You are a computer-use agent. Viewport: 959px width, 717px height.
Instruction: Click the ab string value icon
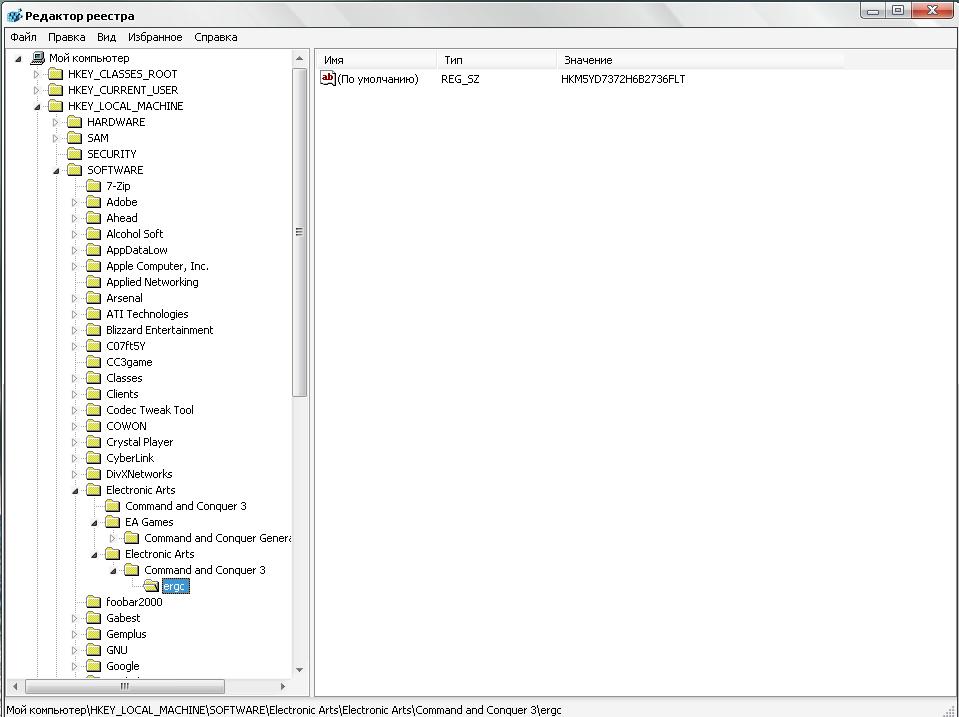(x=328, y=78)
